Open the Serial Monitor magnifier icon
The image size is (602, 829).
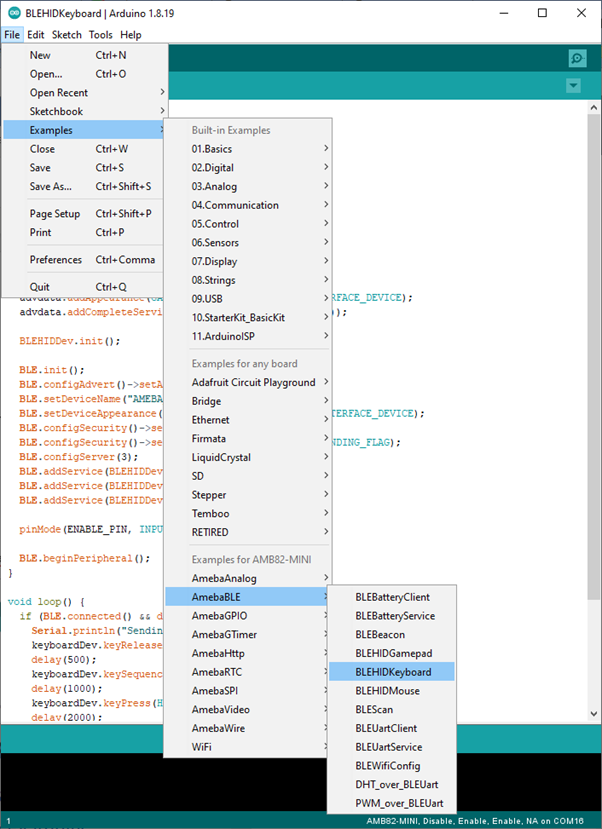[576, 59]
